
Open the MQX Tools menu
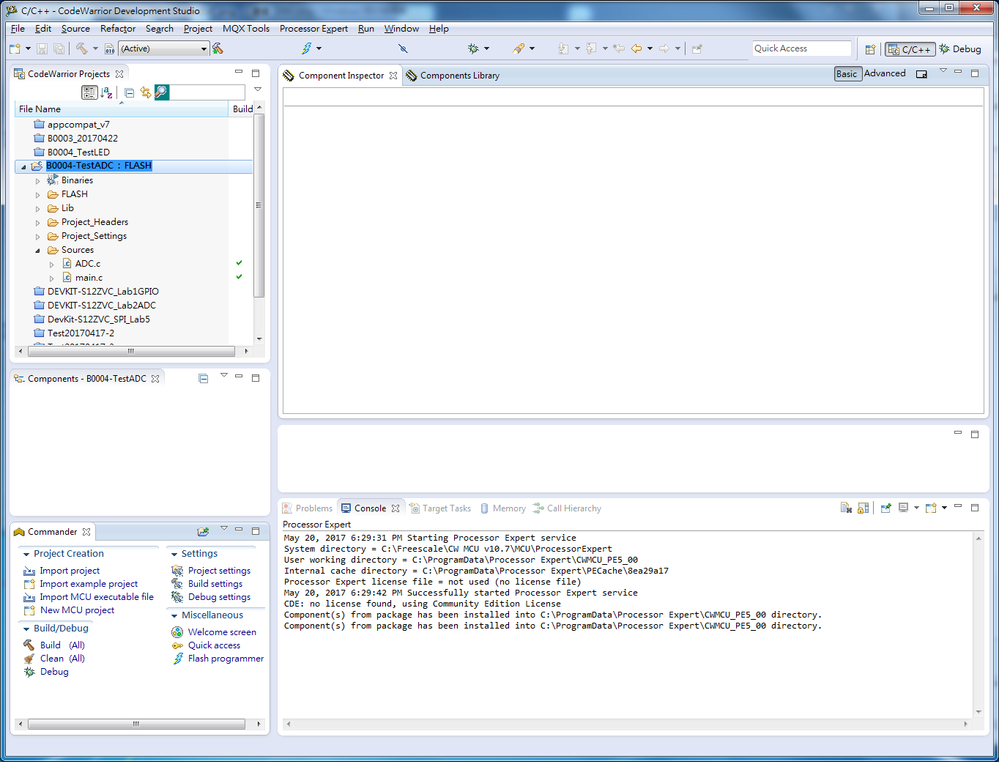click(x=246, y=29)
